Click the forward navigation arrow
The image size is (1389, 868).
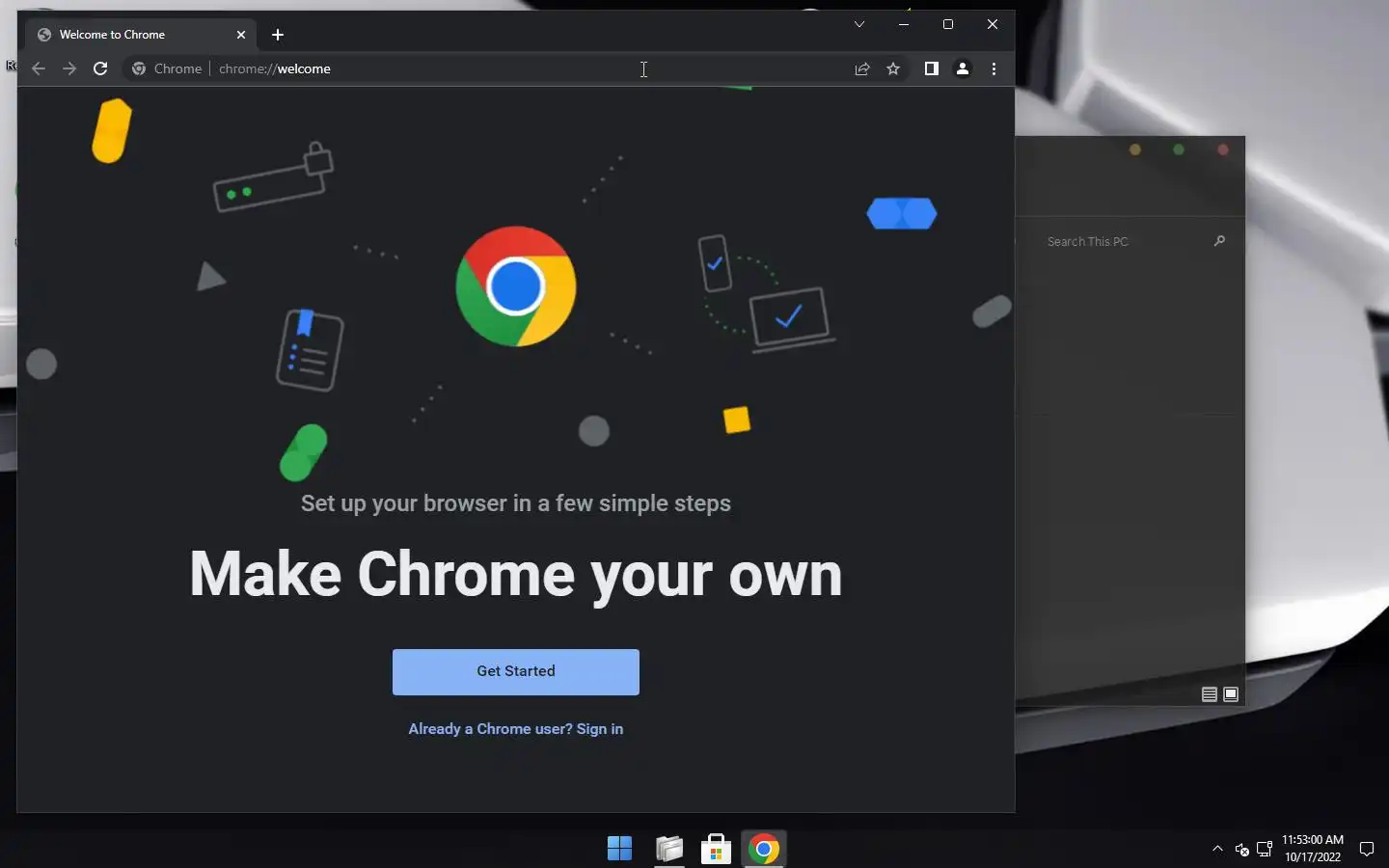(x=69, y=68)
